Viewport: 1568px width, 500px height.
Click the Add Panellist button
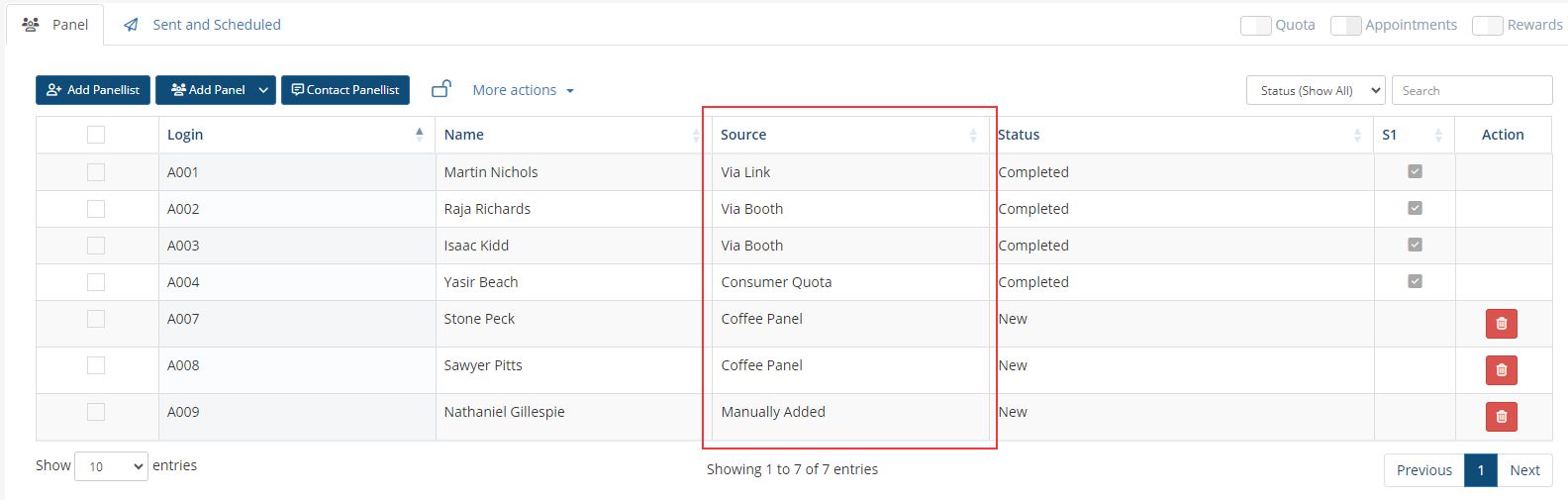pos(93,90)
